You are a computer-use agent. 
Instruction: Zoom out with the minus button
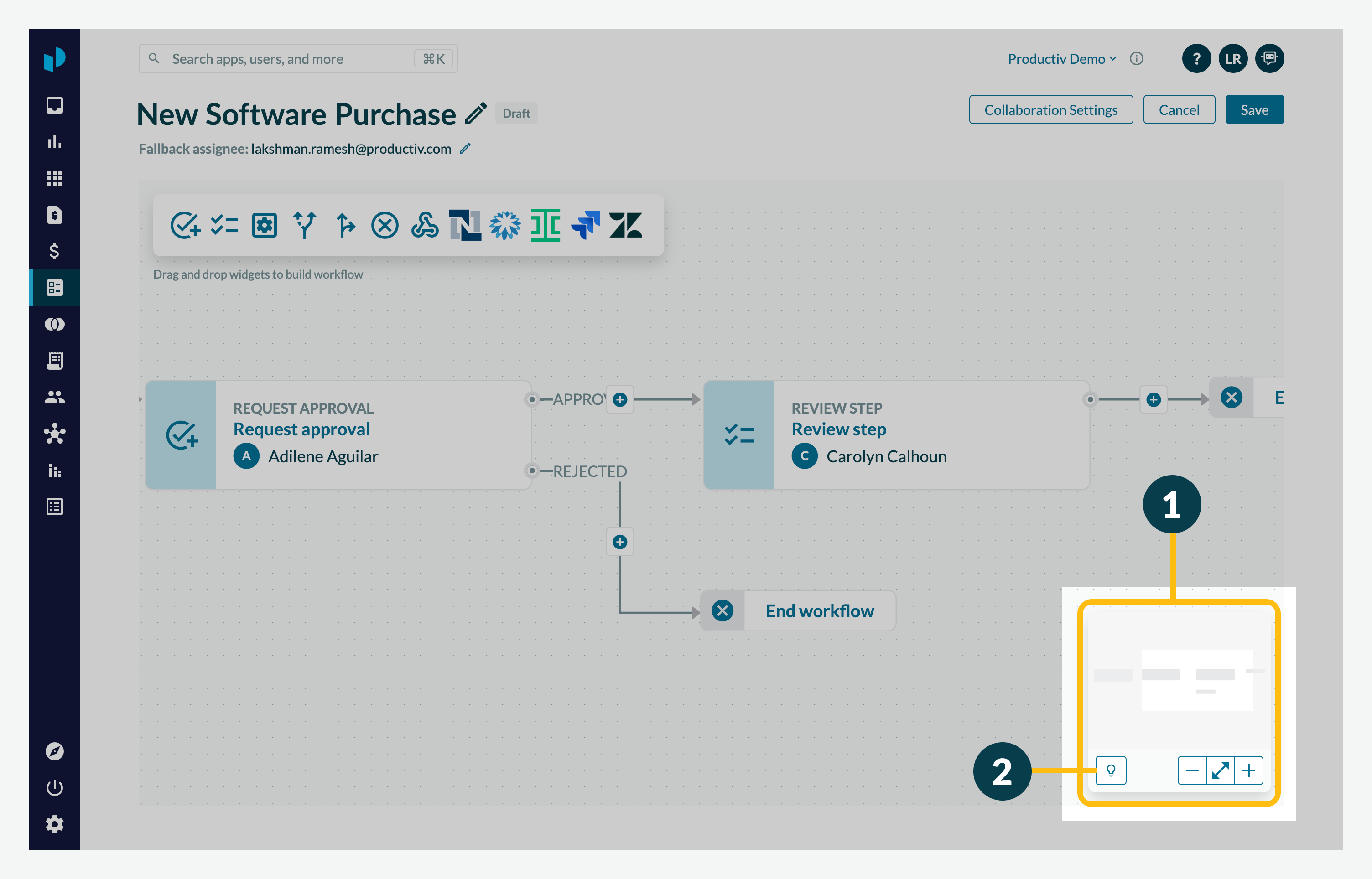click(1191, 770)
